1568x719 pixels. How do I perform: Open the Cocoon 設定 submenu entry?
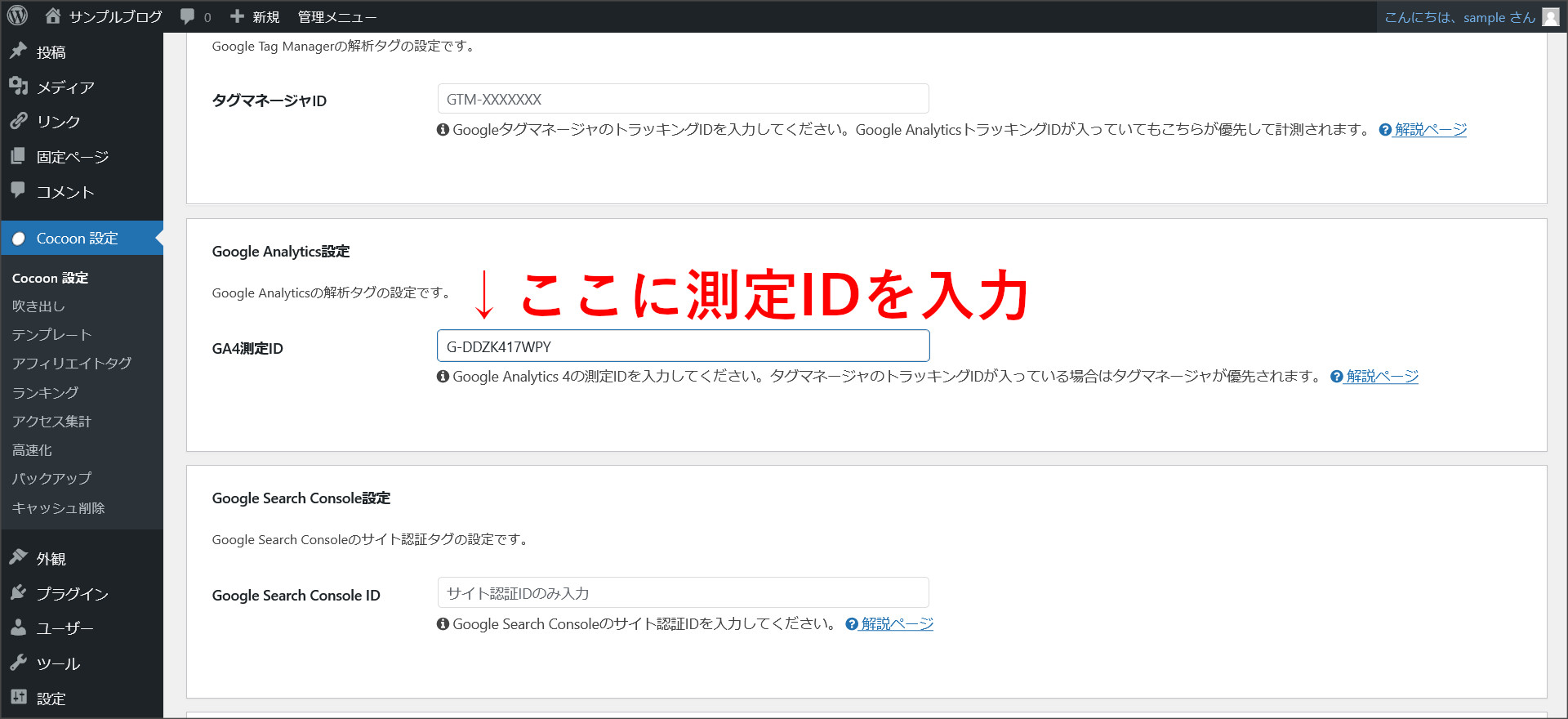click(x=50, y=278)
